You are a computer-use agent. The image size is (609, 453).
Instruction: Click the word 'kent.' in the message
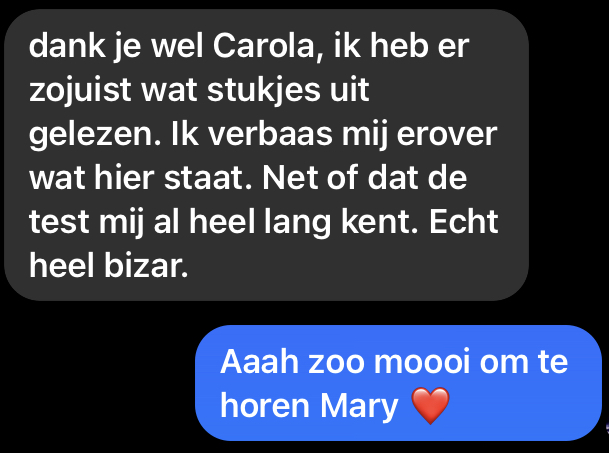(x=380, y=221)
